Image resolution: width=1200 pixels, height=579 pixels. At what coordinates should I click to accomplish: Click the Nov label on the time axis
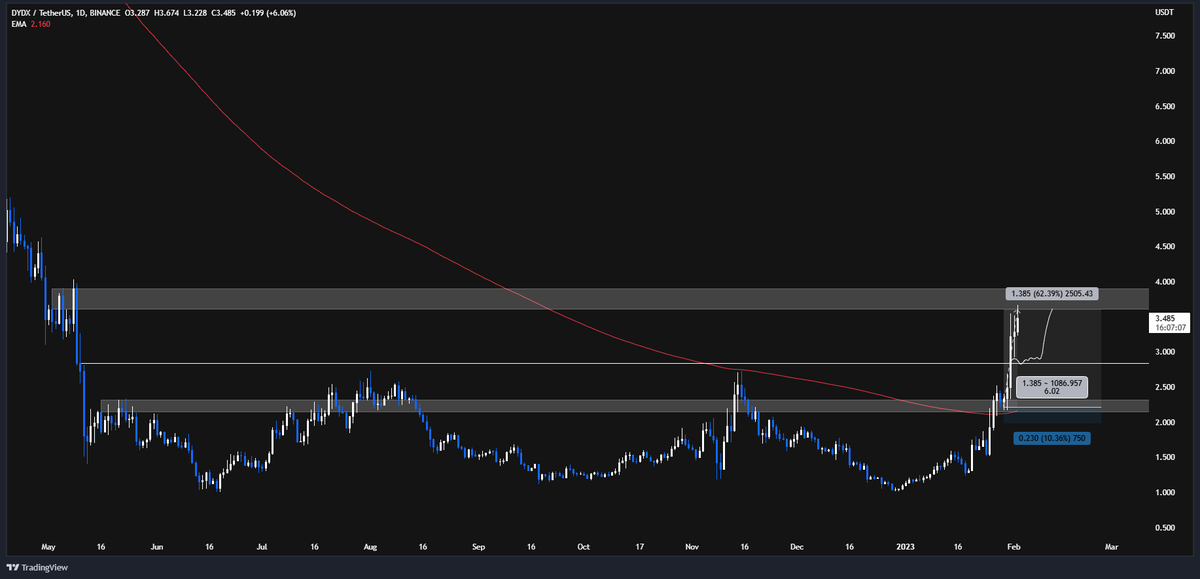[x=692, y=548]
